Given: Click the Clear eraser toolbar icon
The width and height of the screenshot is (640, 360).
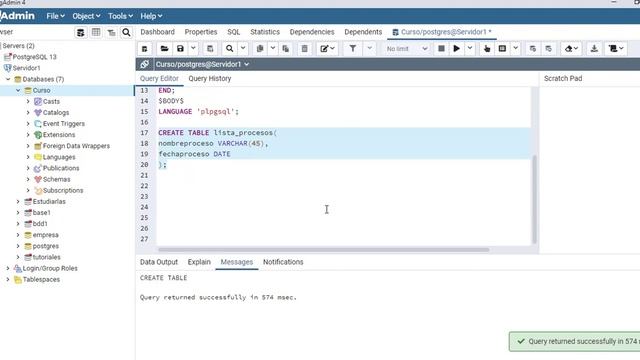Looking at the screenshot, I should pos(571,49).
